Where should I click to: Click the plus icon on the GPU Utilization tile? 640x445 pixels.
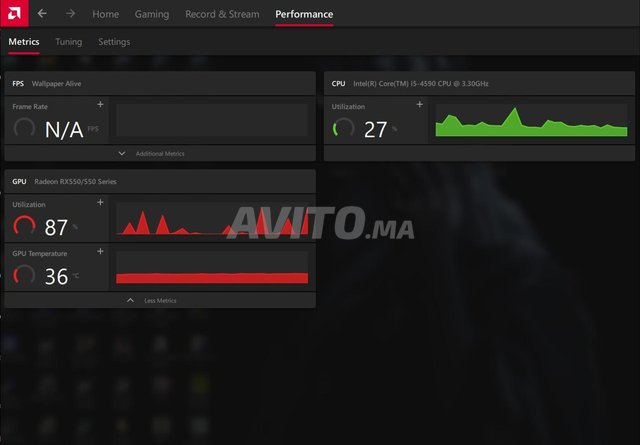[100, 203]
